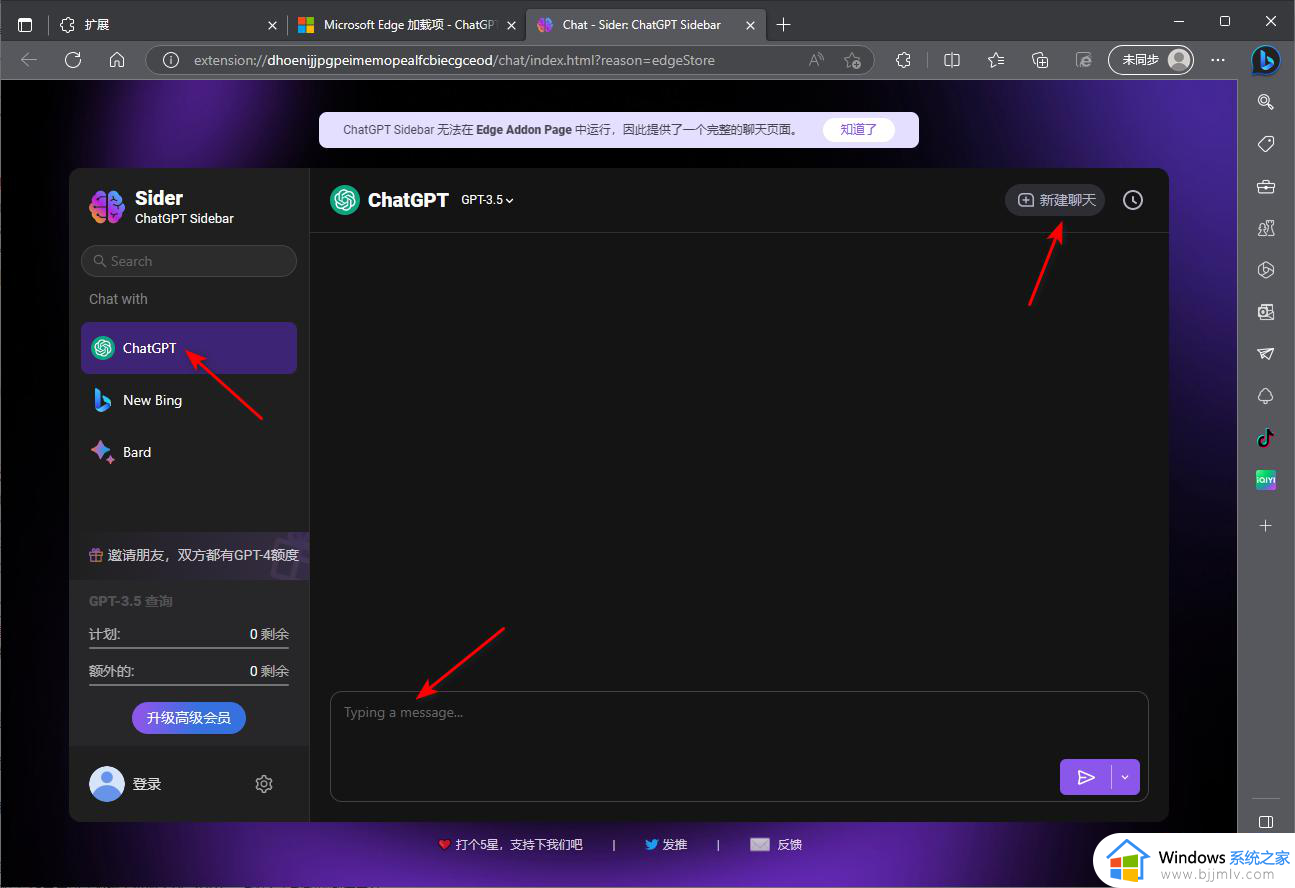Open Outlook sidebar icon
The height and width of the screenshot is (888, 1295).
pyautogui.click(x=1266, y=312)
